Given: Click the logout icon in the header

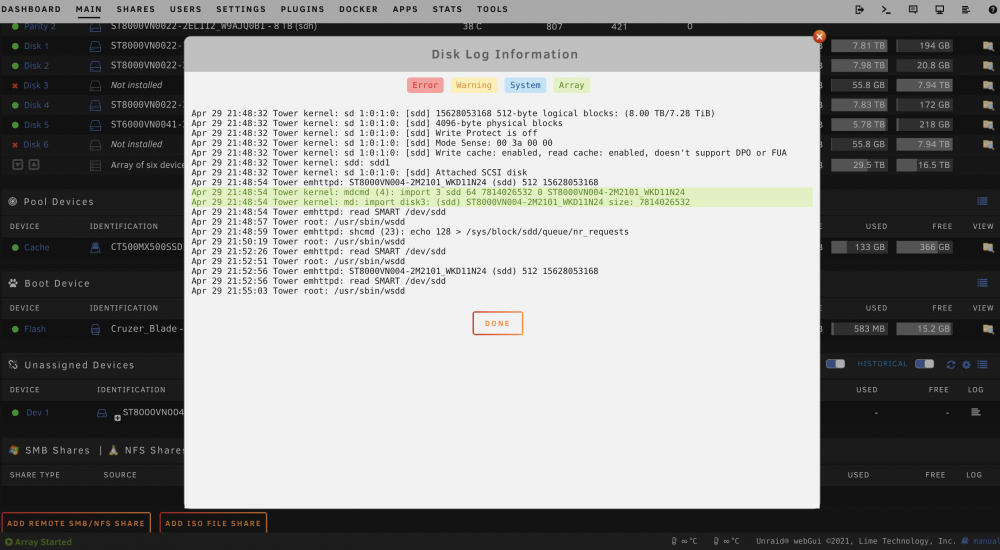Looking at the screenshot, I should point(859,10).
